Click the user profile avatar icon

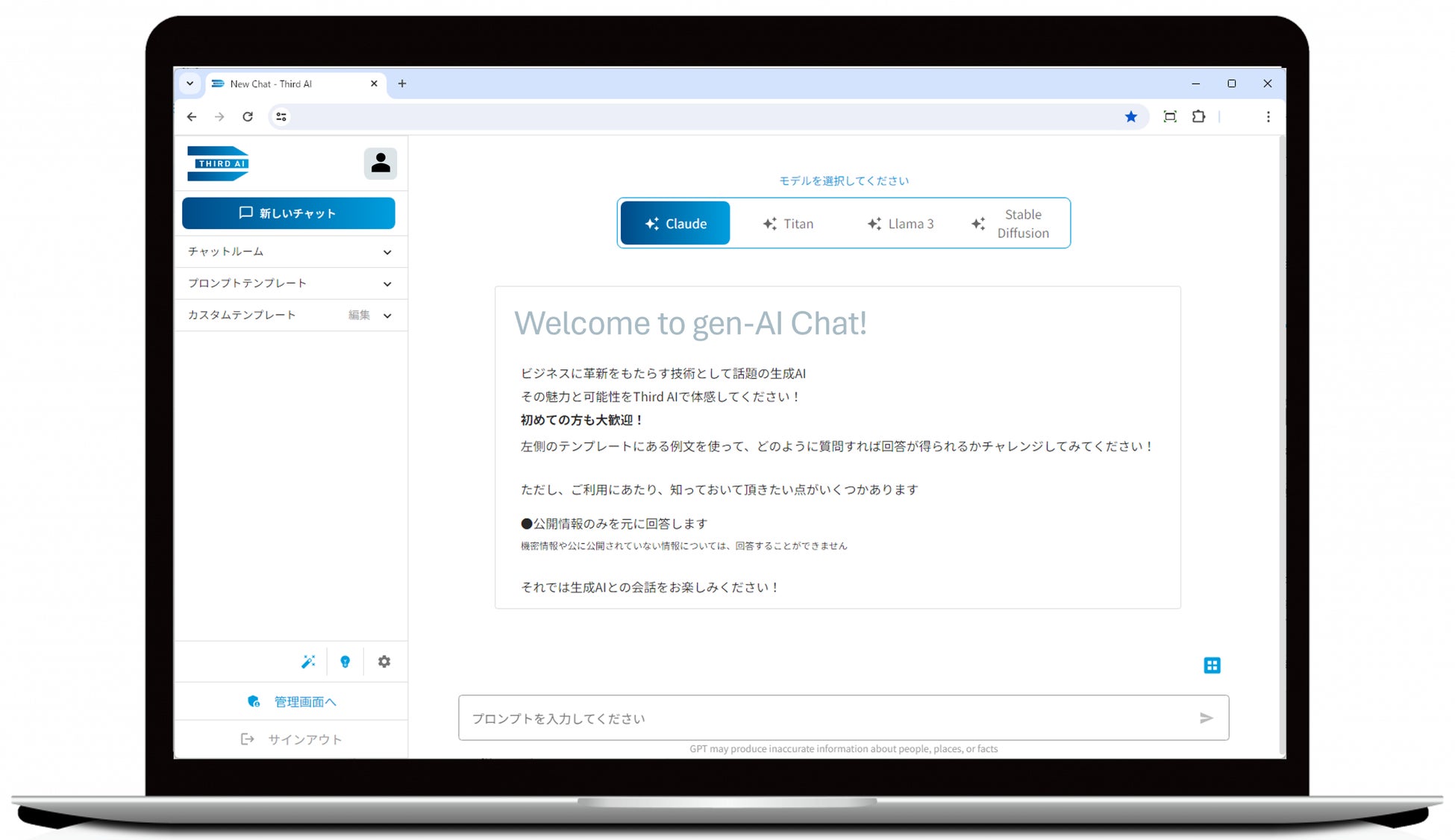380,163
